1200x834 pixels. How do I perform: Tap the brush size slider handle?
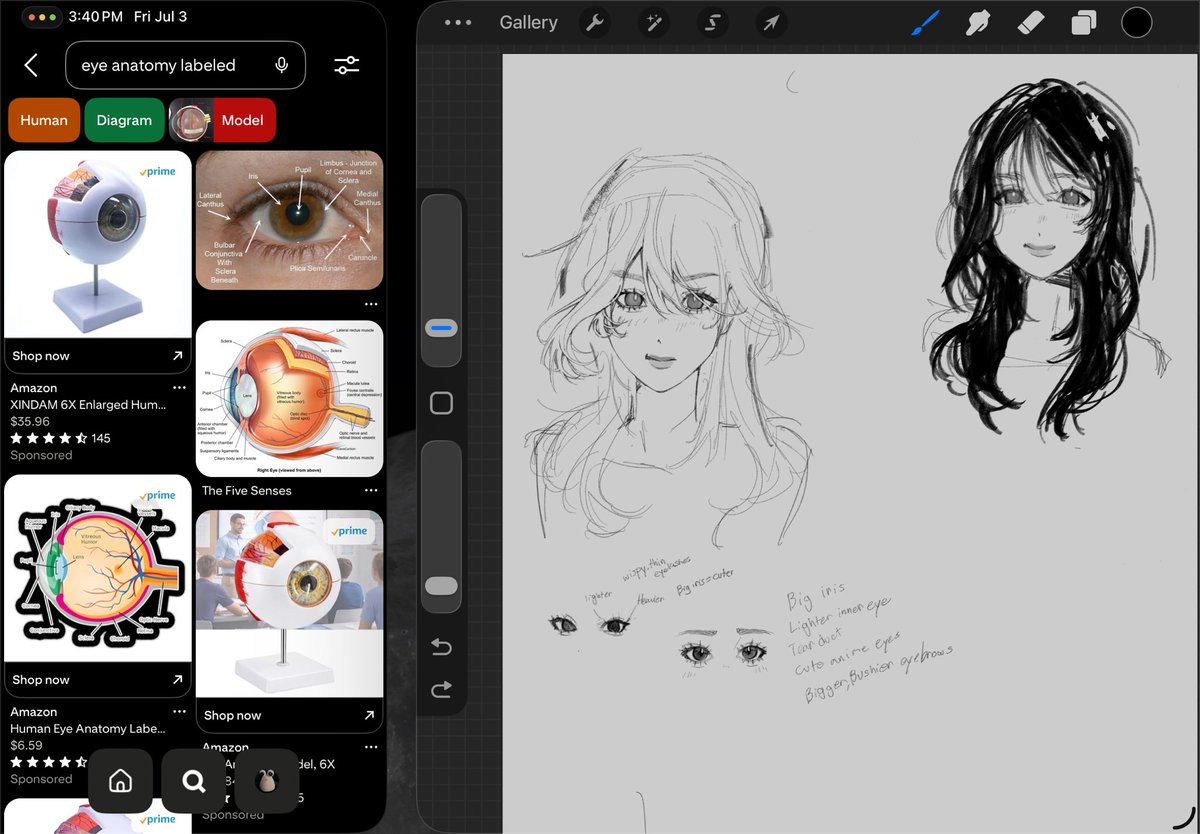tap(441, 327)
